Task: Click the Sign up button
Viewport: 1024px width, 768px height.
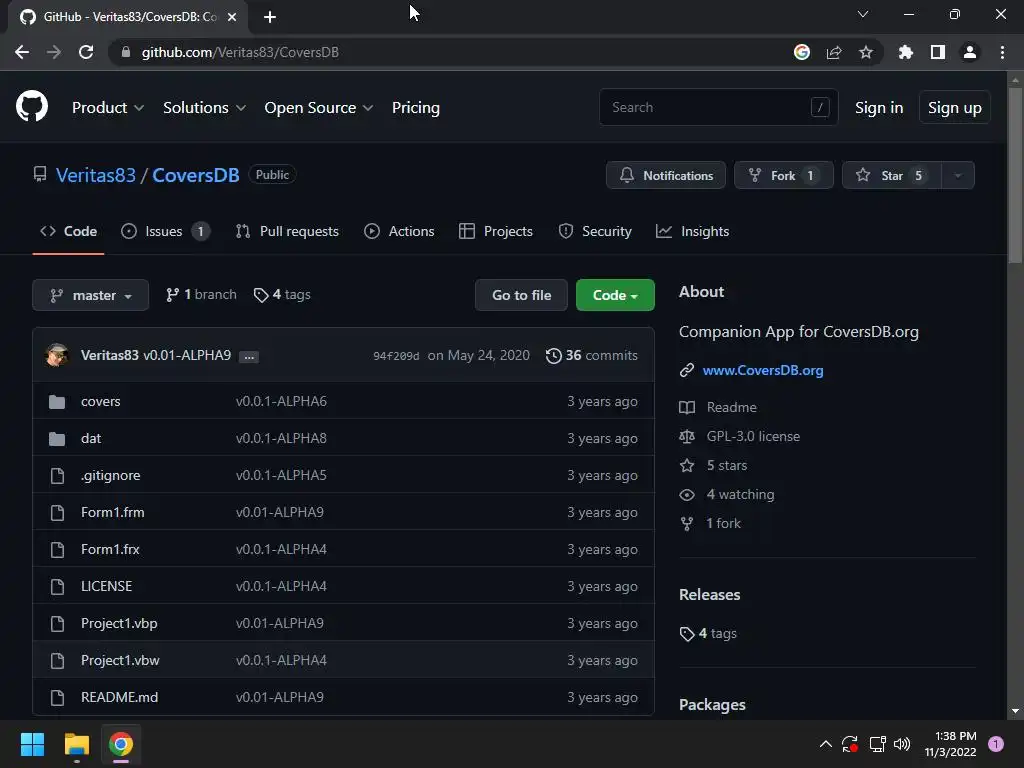Action: [x=954, y=108]
